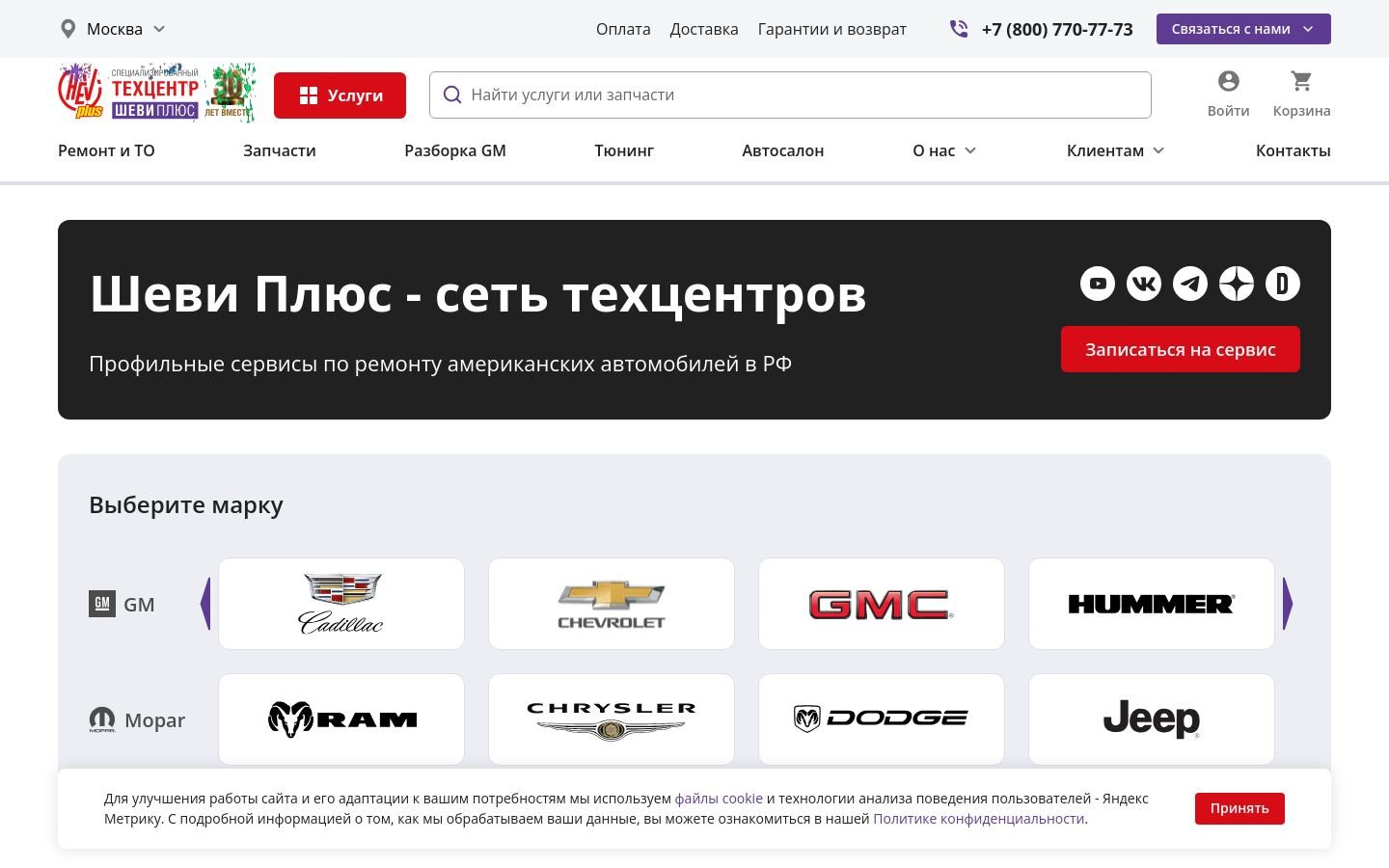1389x868 pixels.
Task: Show previous GM brands with left arrow
Action: point(205,604)
